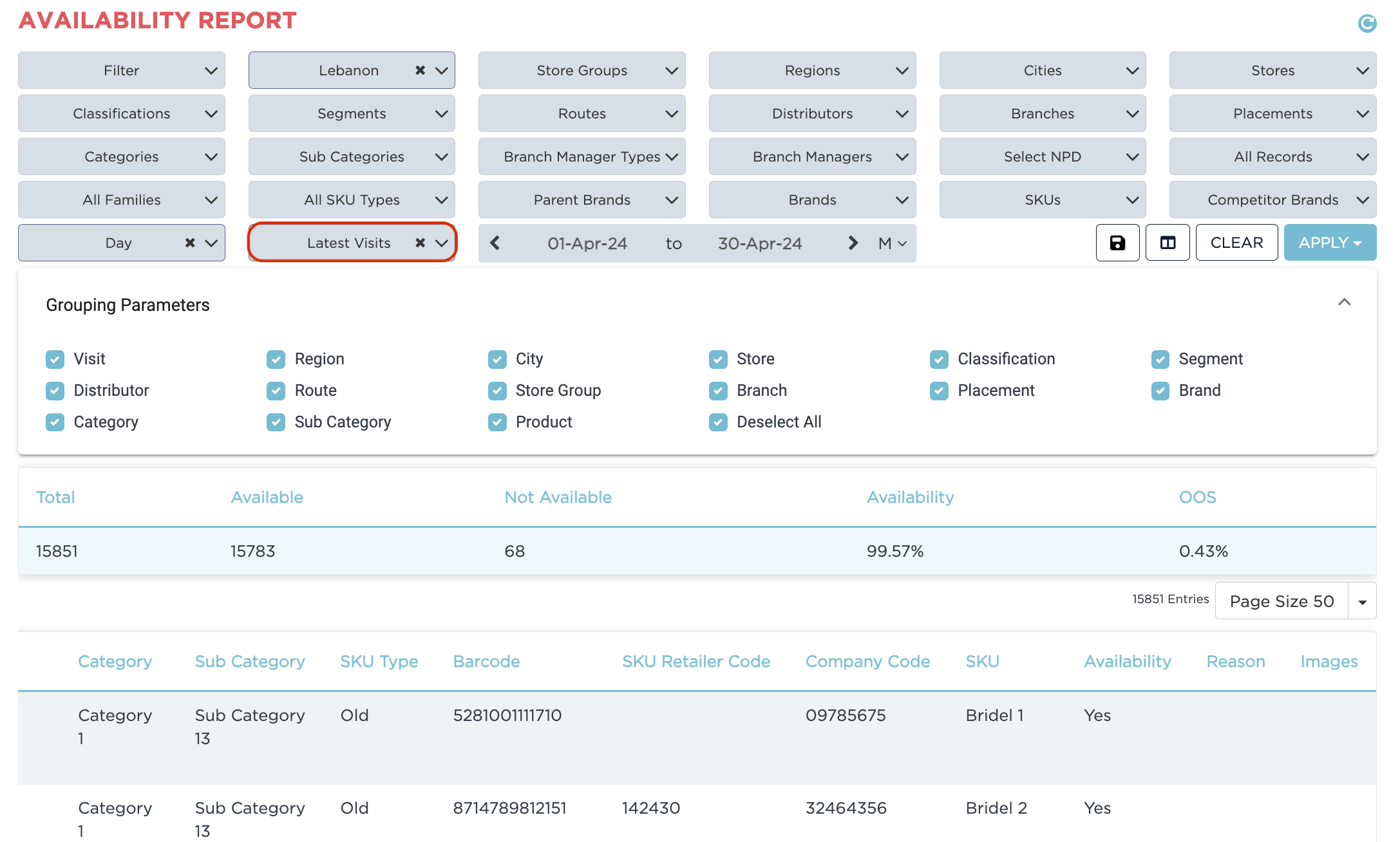This screenshot has width=1400, height=842.
Task: Open the Store Groups dropdown
Action: click(582, 70)
